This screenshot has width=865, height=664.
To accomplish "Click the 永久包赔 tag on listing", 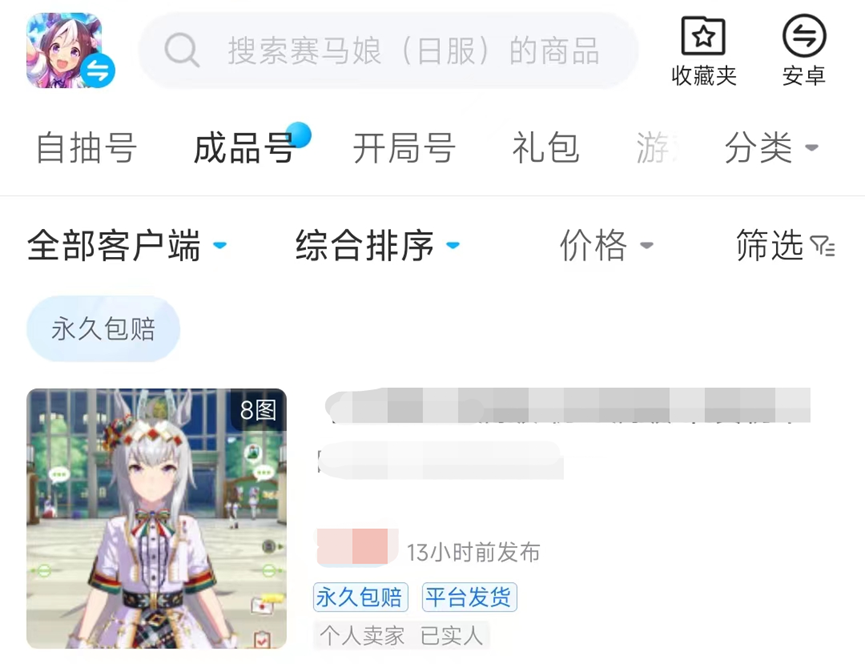I will point(360,597).
